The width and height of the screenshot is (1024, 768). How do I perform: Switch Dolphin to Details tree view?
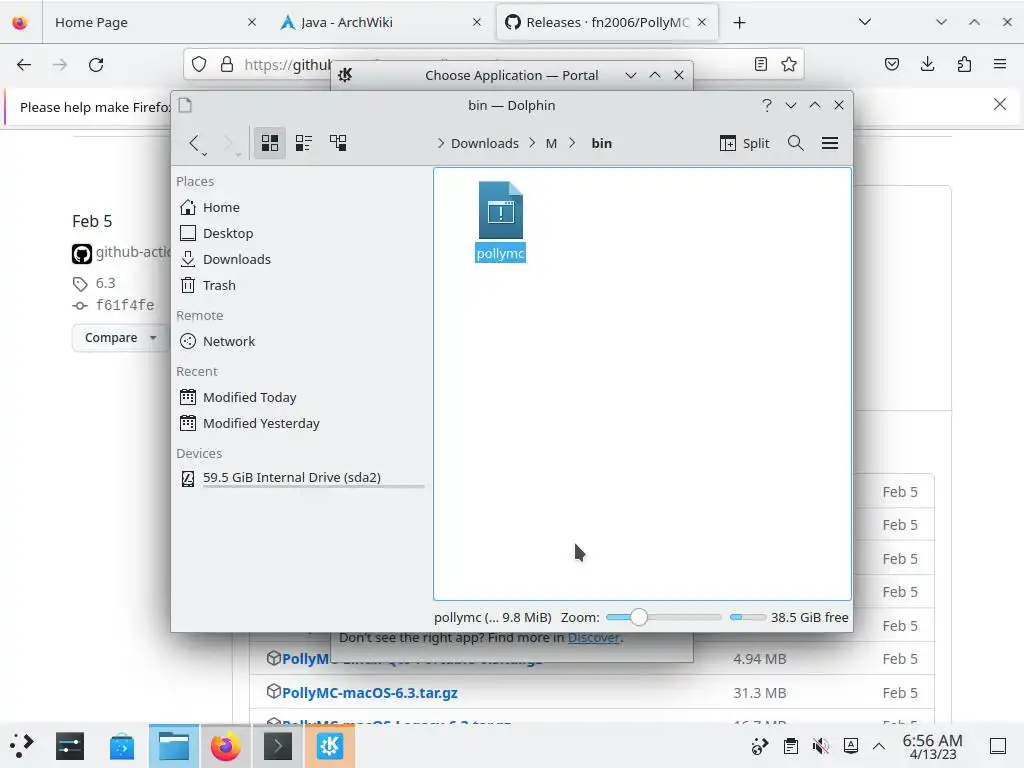point(338,143)
